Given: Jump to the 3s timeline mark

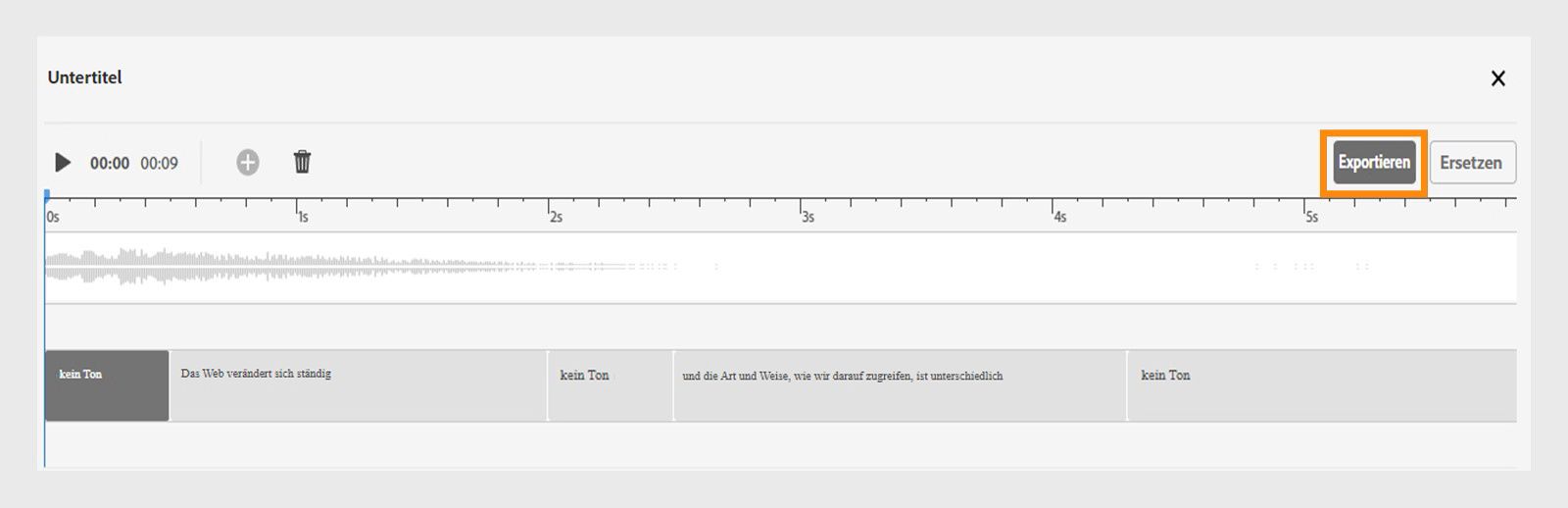Looking at the screenshot, I should tap(802, 209).
